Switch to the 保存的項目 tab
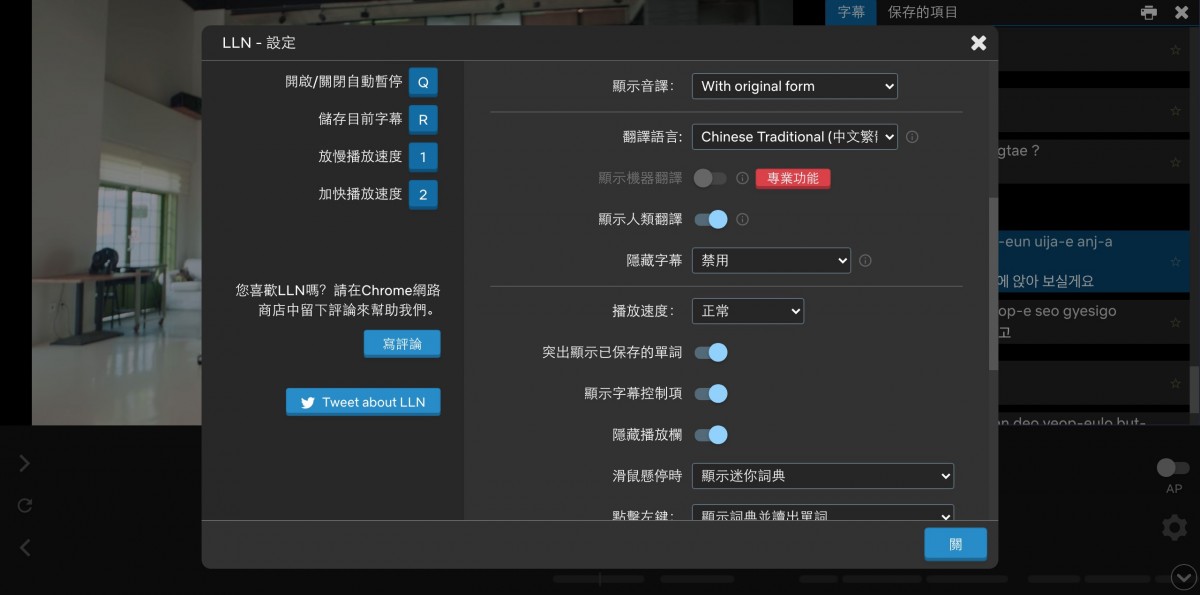This screenshot has width=1200, height=595. (x=922, y=12)
